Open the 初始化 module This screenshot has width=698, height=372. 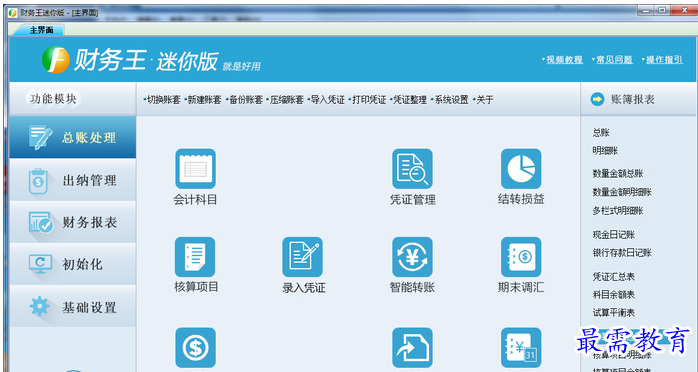click(73, 264)
